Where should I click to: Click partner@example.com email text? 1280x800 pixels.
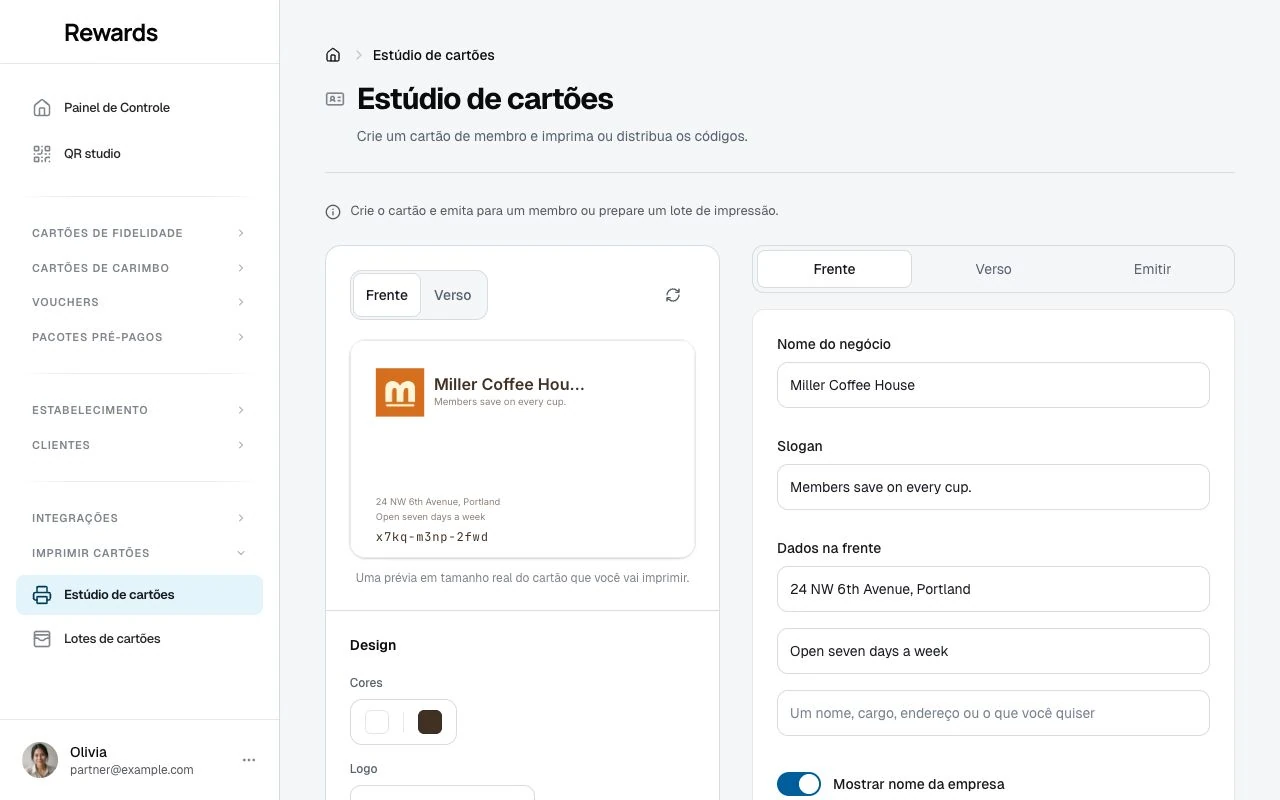click(x=132, y=770)
